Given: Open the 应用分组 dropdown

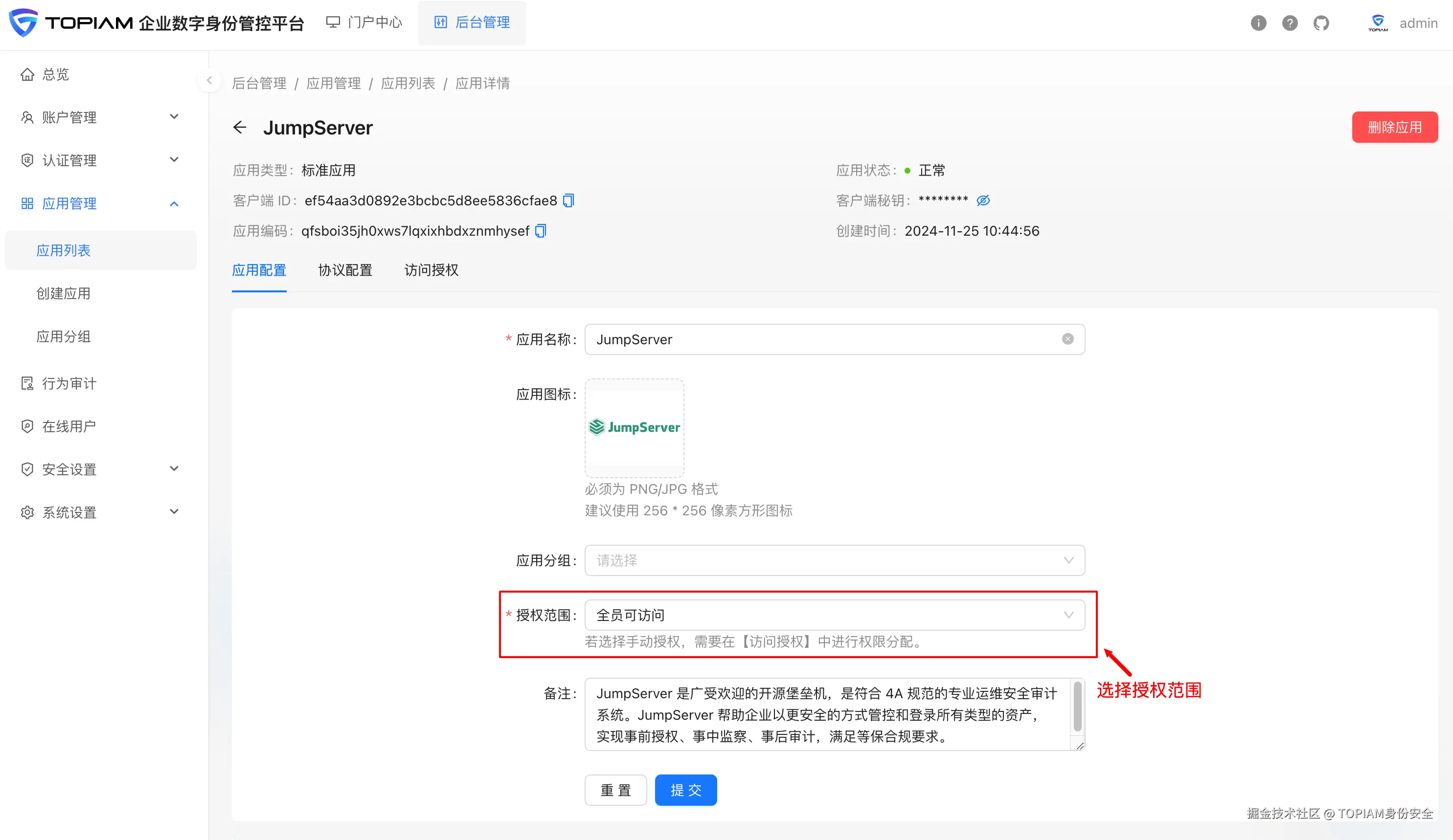Looking at the screenshot, I should (834, 561).
